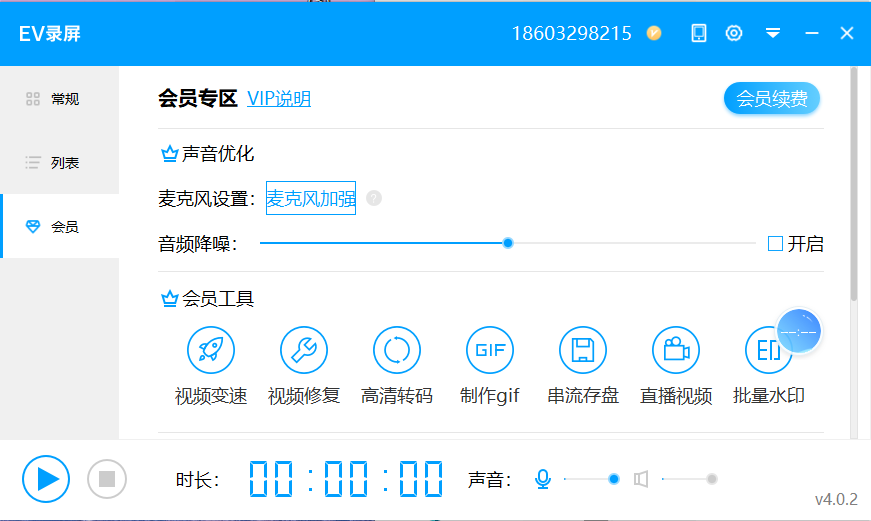Image resolution: width=871 pixels, height=521 pixels.
Task: Click the speaker volume slider handle
Action: (712, 479)
